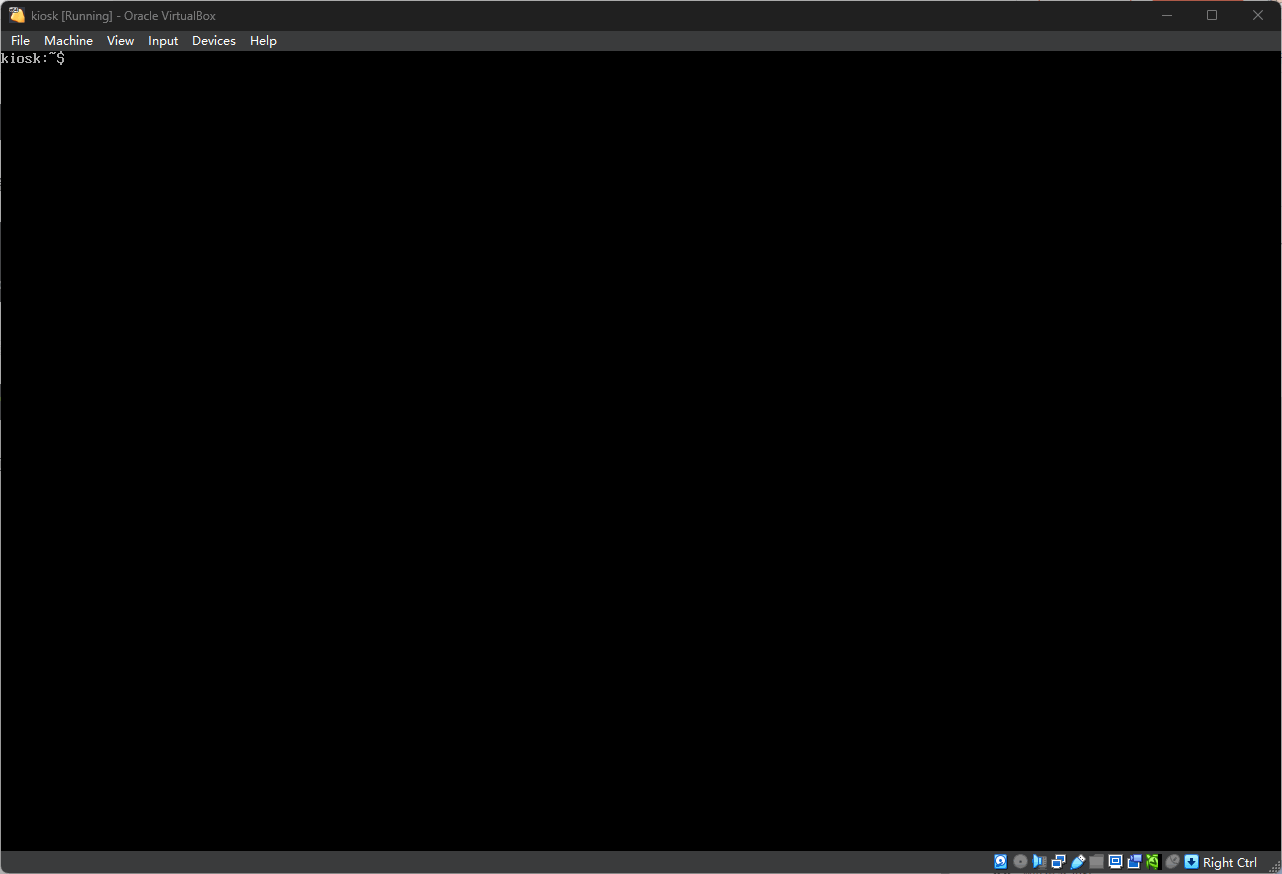Open the Input menu
Viewport: 1282px width, 874px height.
pyautogui.click(x=163, y=41)
